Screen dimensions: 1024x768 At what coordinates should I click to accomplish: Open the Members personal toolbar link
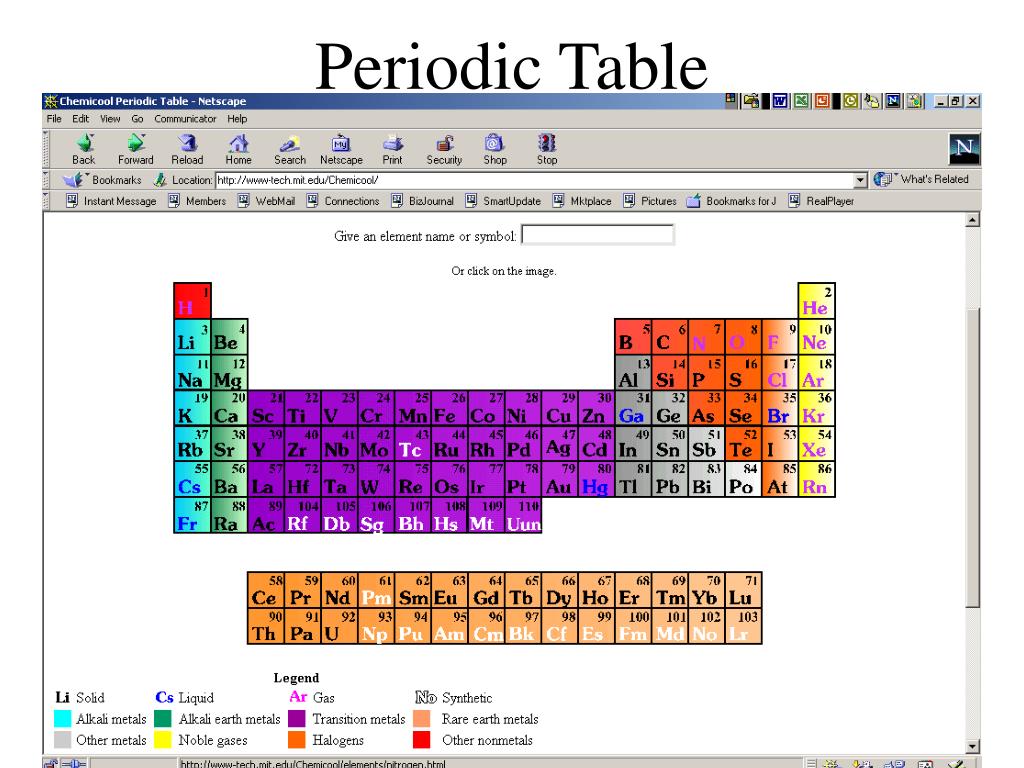(x=197, y=201)
